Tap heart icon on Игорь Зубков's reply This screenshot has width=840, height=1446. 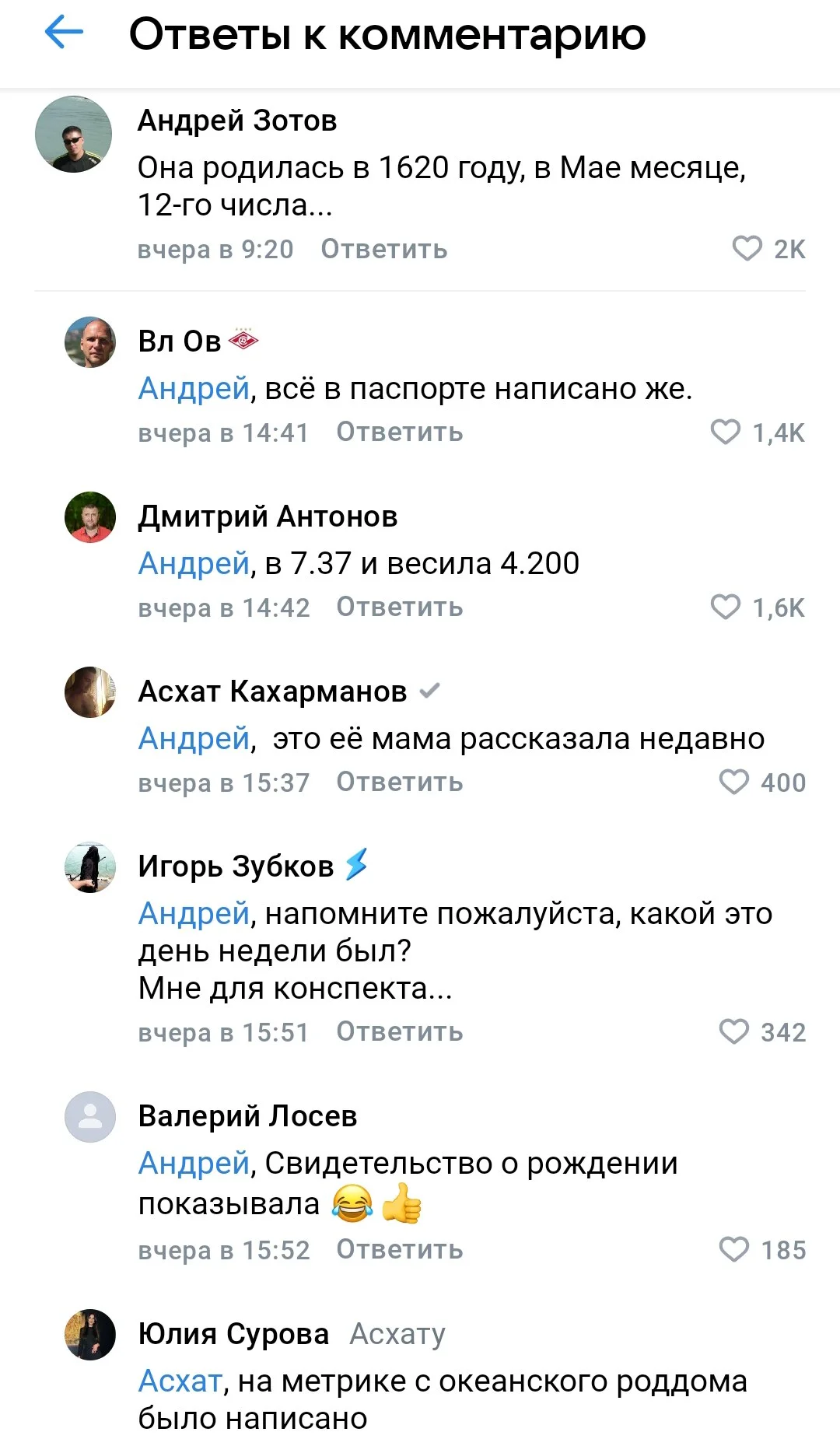tap(733, 1031)
